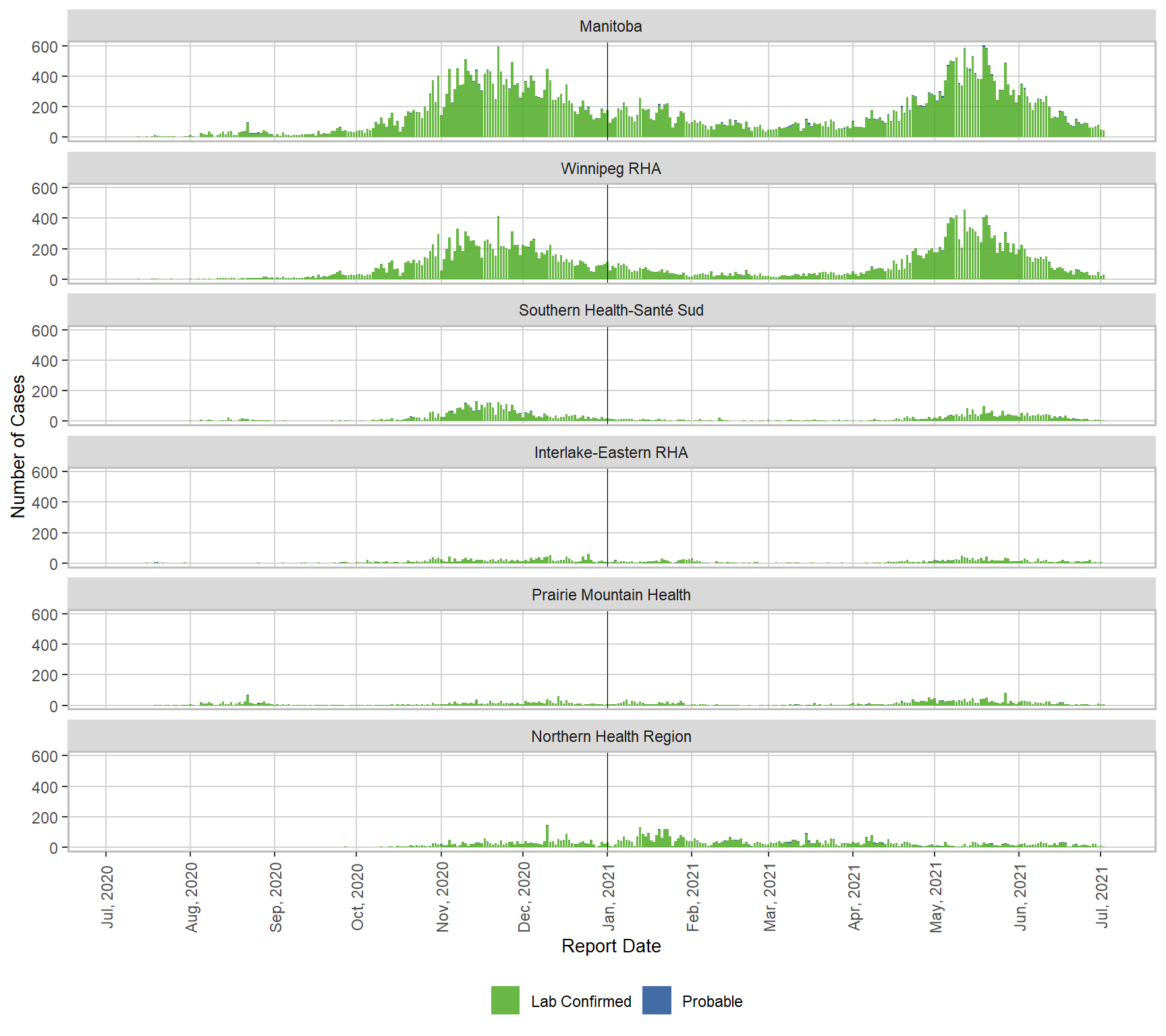Click the blue Probable legend swatch
Screen dimensions: 1166x1036
pyautogui.click(x=657, y=1000)
